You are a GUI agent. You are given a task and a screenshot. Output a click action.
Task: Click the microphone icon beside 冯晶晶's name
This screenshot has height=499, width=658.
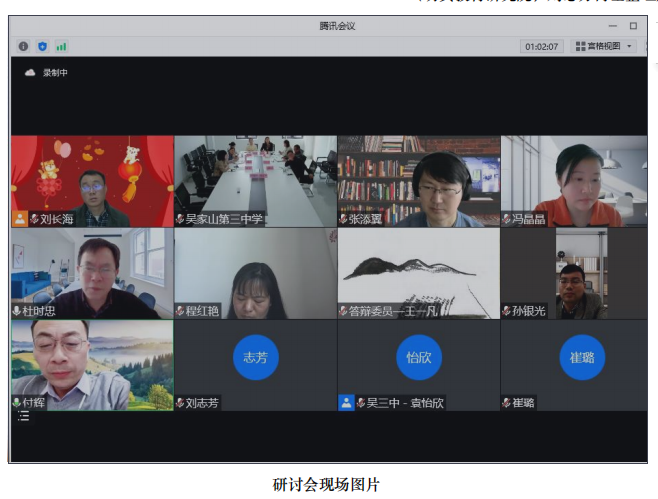tap(507, 219)
